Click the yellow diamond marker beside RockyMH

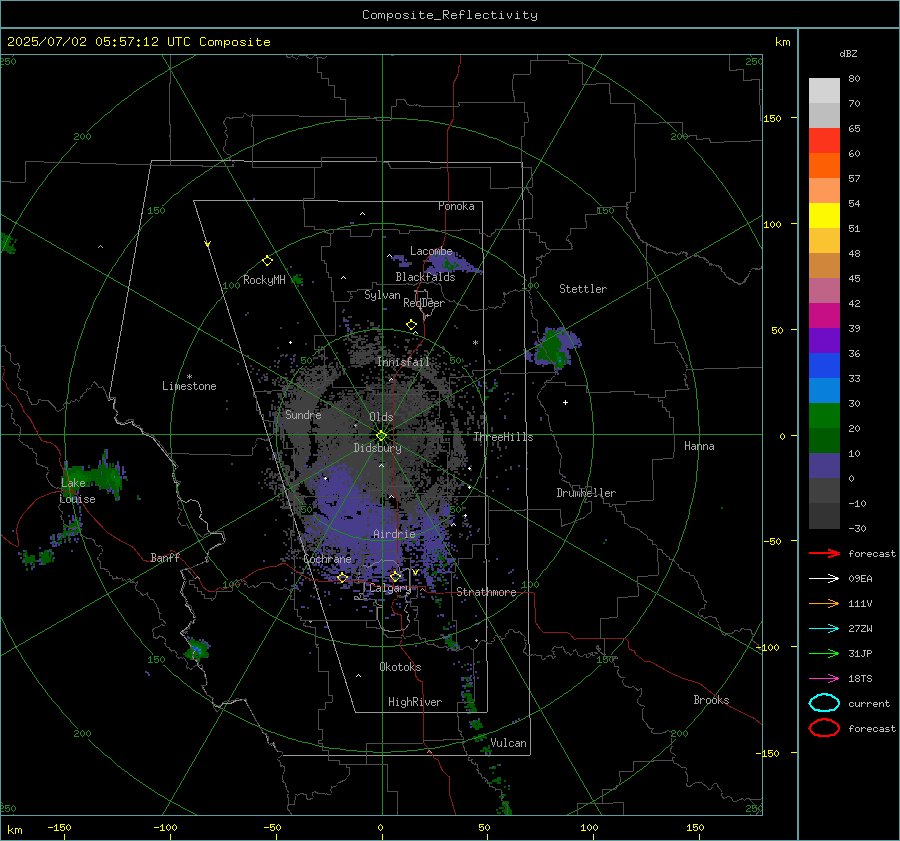tap(267, 261)
